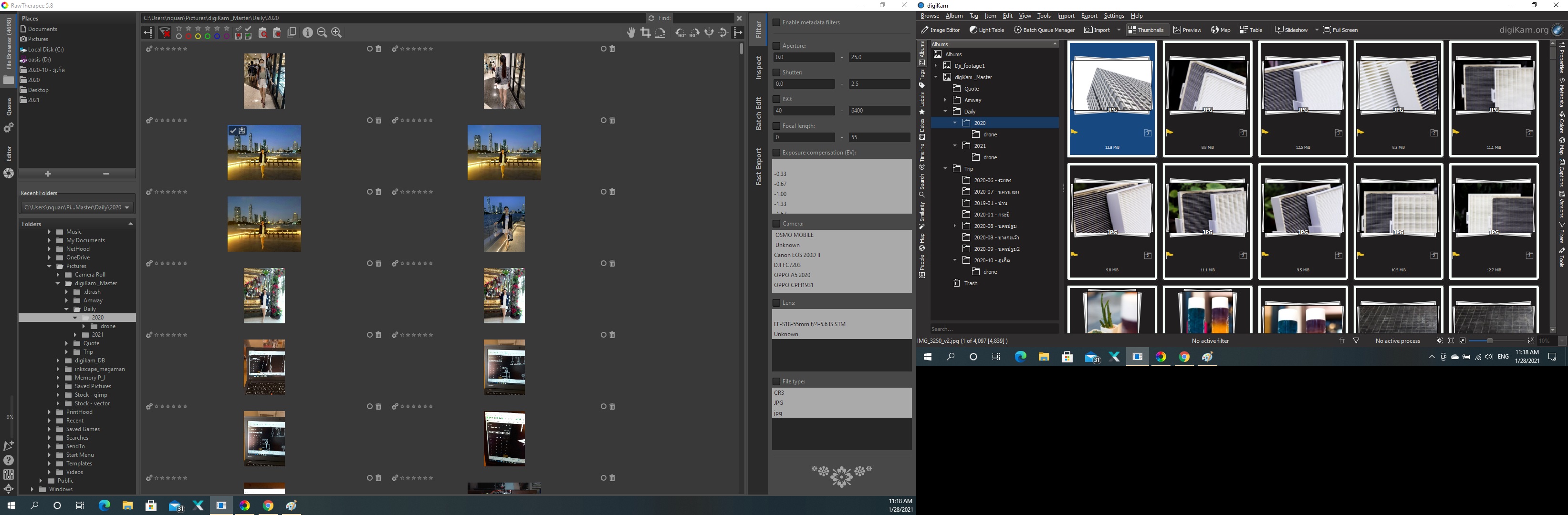Show image info with the 'i' icon

(x=307, y=33)
